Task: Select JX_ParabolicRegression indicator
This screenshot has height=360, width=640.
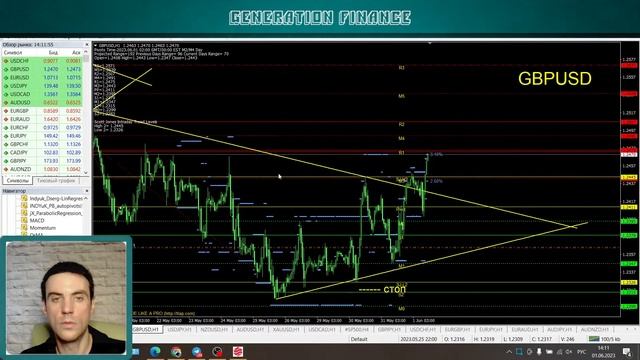Action: point(52,213)
